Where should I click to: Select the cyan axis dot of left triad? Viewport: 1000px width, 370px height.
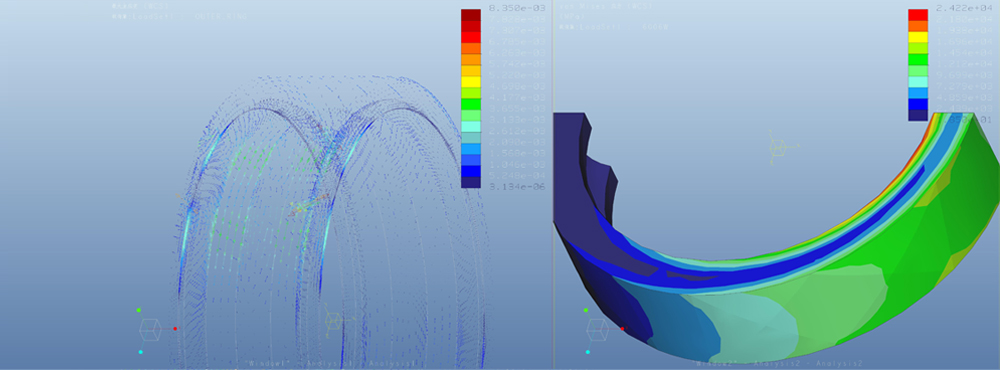coord(140,352)
